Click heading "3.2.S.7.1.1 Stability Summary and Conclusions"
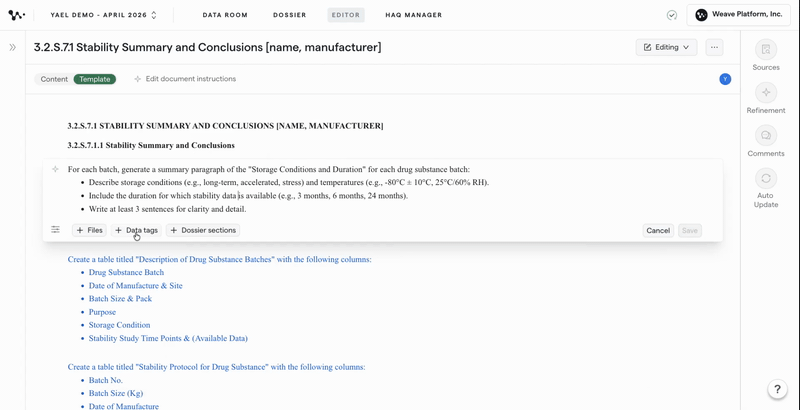800x410 pixels. [x=151, y=145]
